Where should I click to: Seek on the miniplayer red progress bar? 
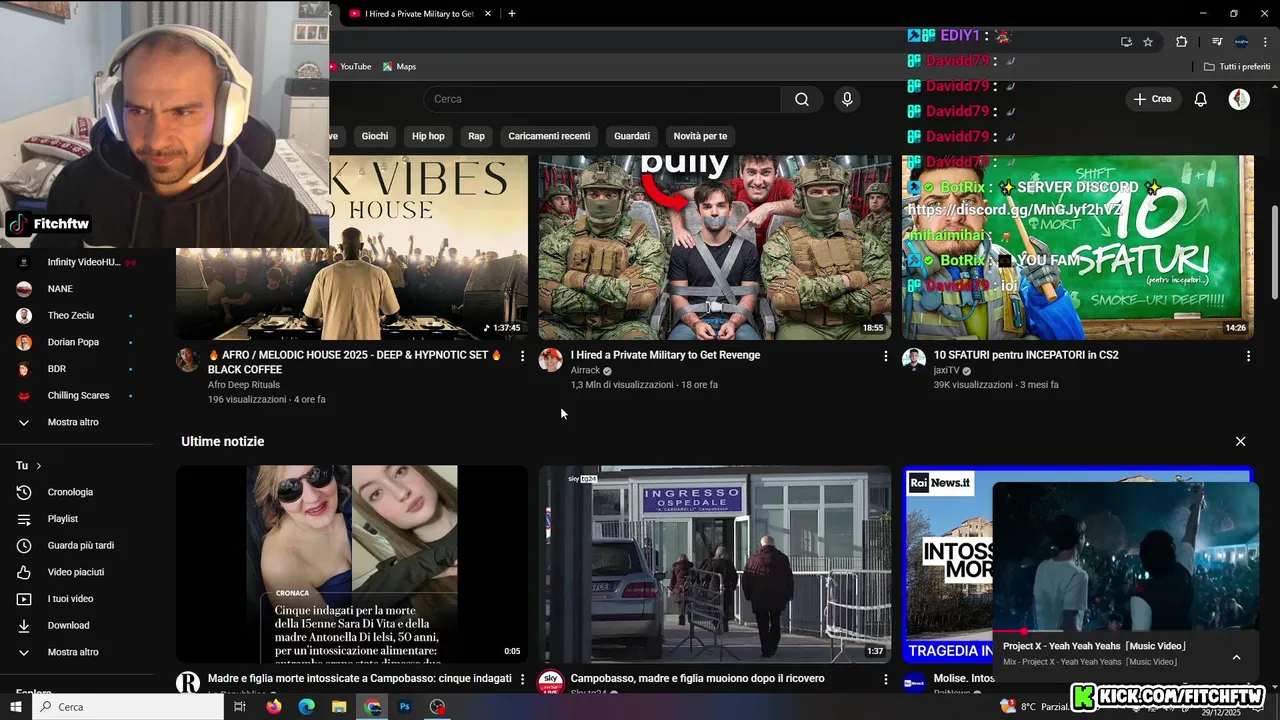tap(1125, 632)
